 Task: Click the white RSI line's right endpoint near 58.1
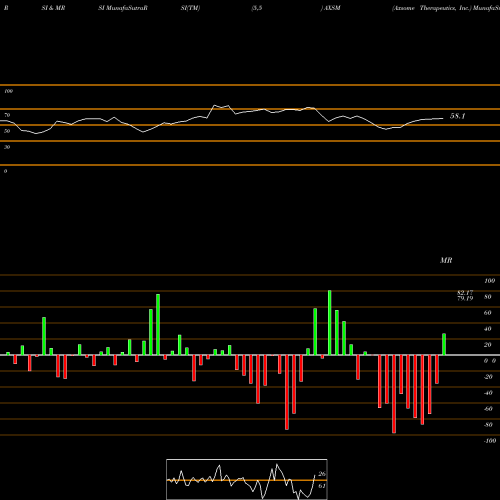tap(443, 118)
